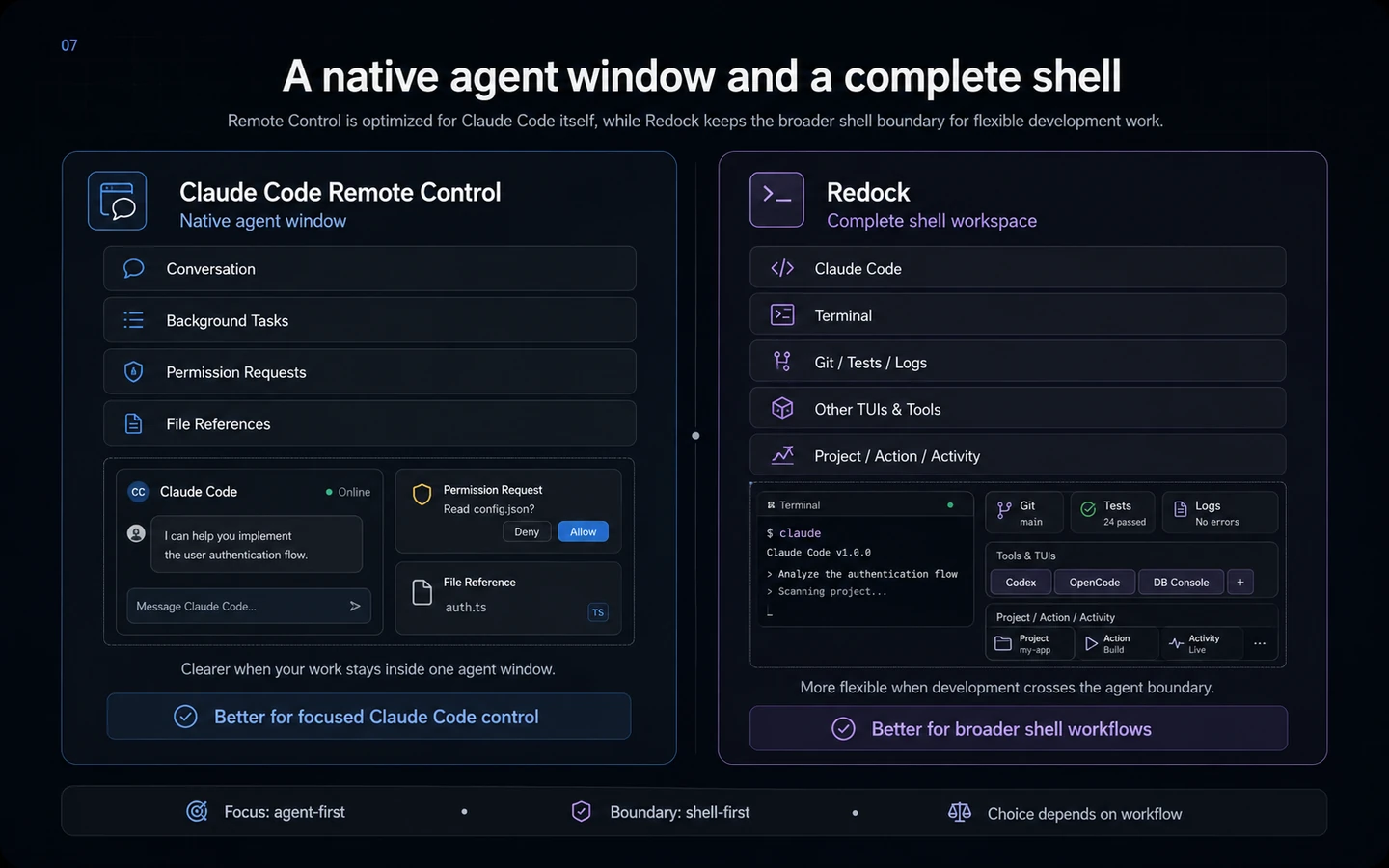Select the Background Tasks feature row
Image resolution: width=1389 pixels, height=868 pixels.
tap(369, 320)
